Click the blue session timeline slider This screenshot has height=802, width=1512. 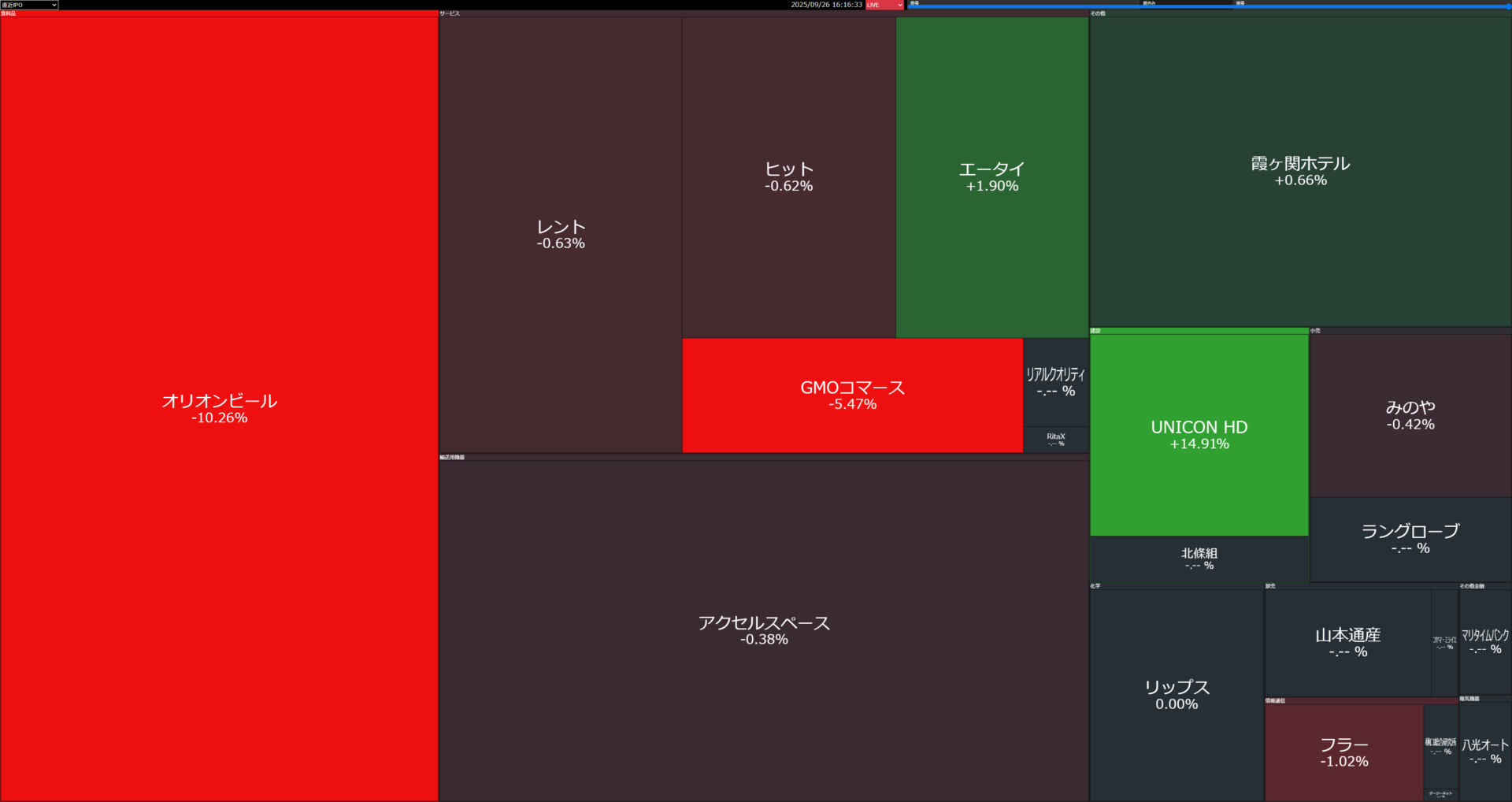1208,6
